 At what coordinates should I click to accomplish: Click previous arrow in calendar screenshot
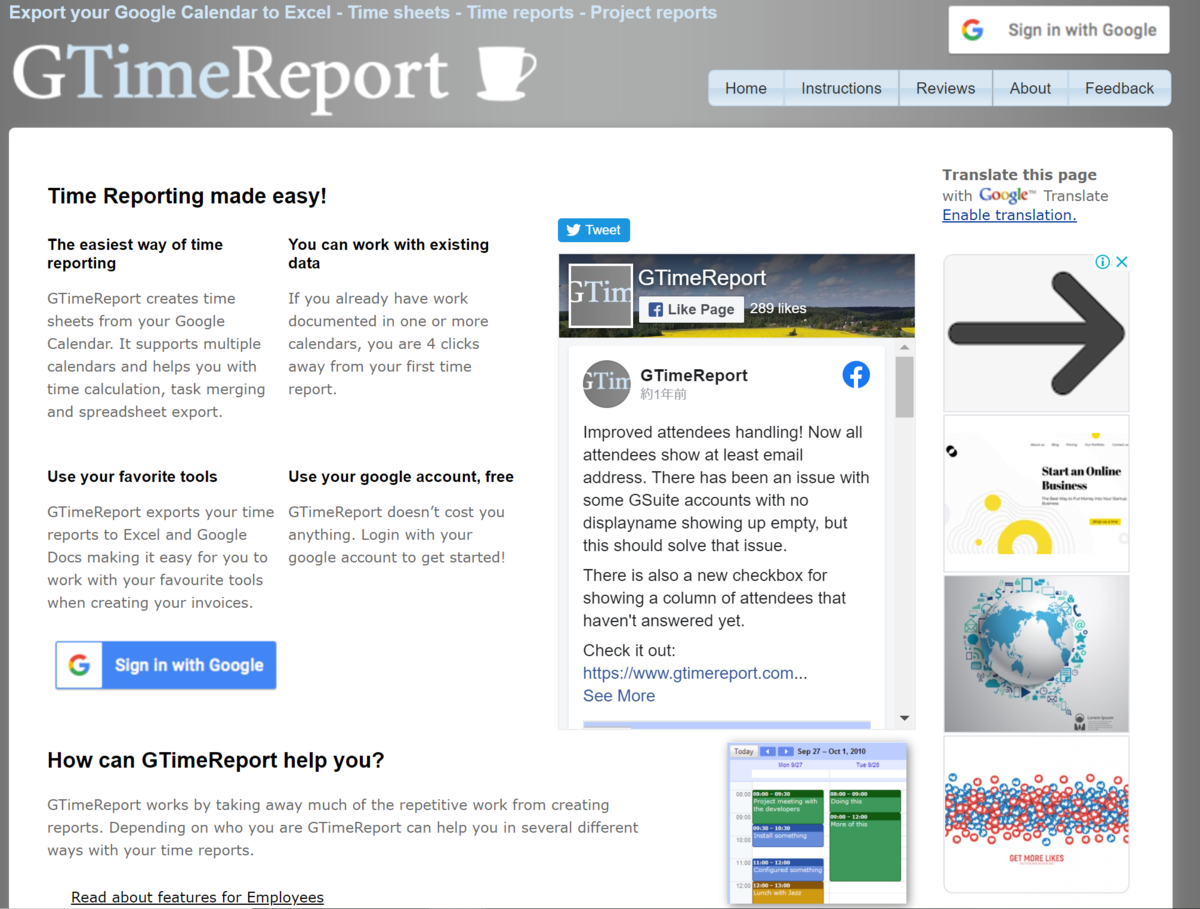(x=768, y=751)
